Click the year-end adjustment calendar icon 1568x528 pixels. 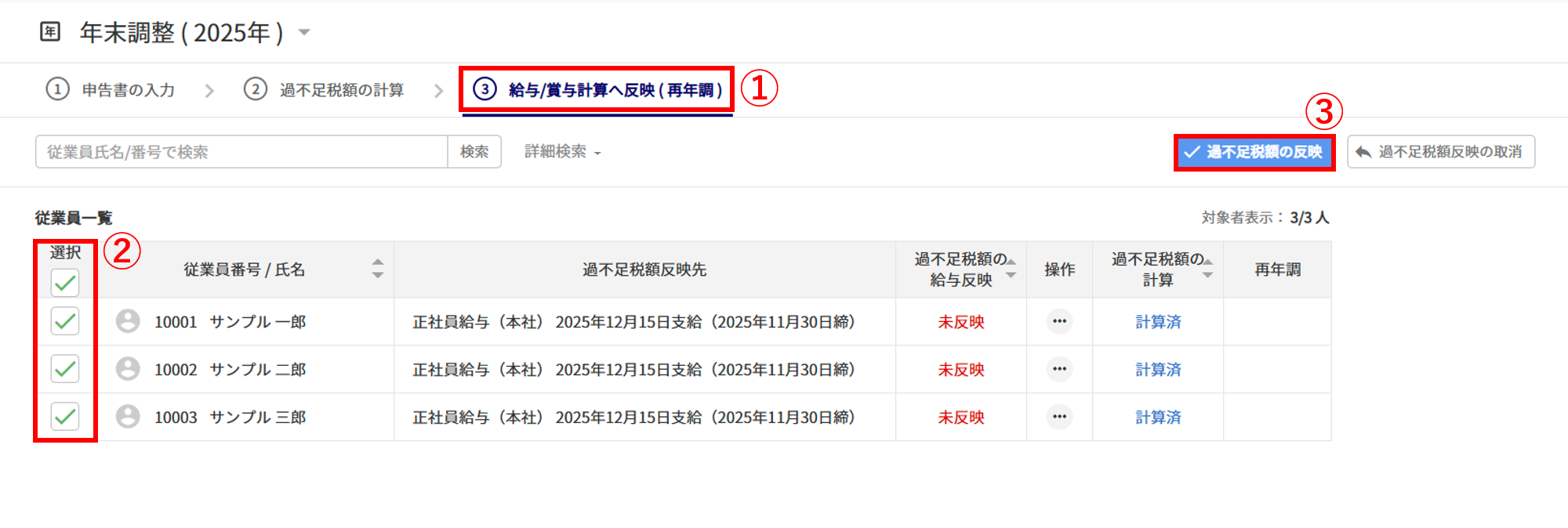click(x=50, y=32)
